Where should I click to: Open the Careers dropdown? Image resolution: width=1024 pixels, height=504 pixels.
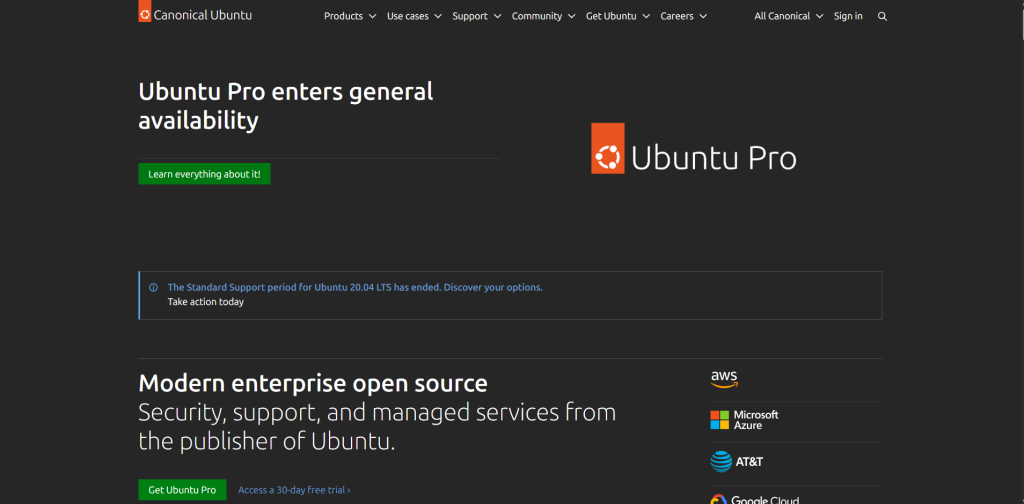pyautogui.click(x=684, y=16)
